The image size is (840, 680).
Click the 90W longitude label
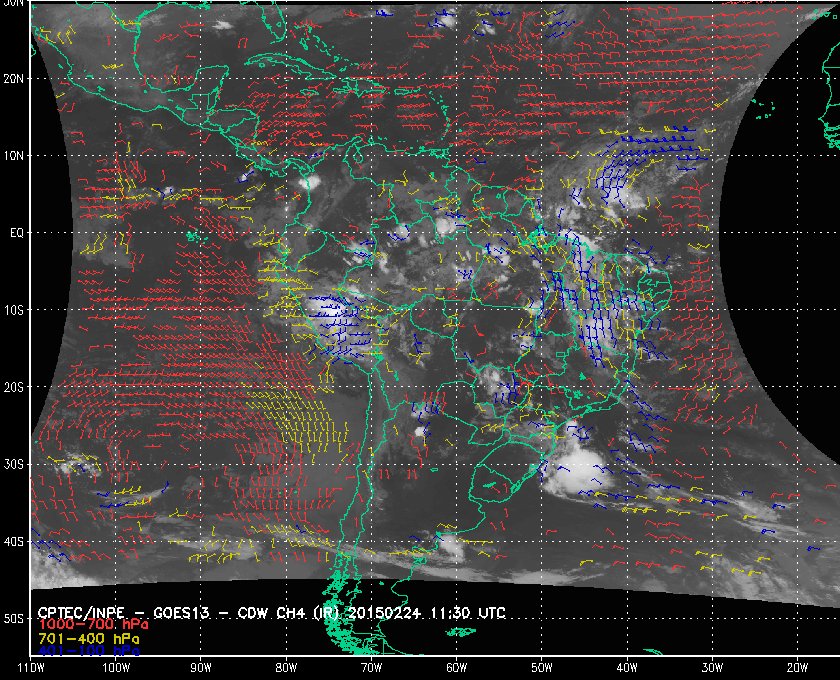[x=201, y=668]
